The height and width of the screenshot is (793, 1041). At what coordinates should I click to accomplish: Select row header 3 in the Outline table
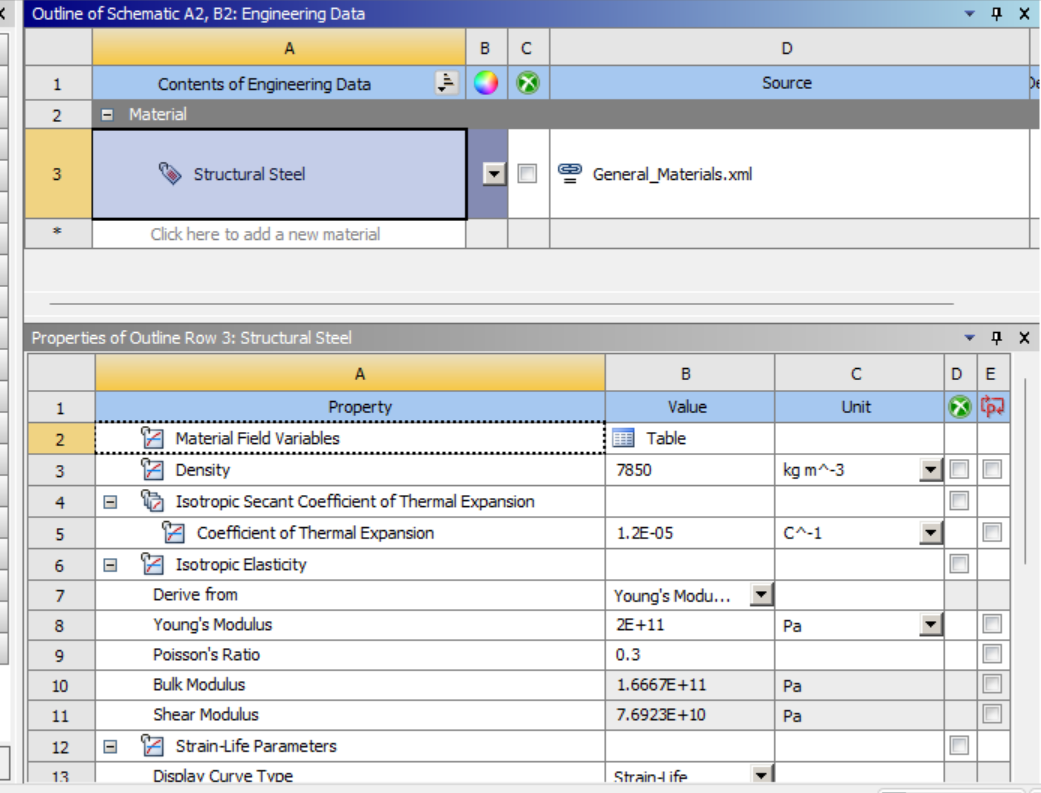(58, 174)
